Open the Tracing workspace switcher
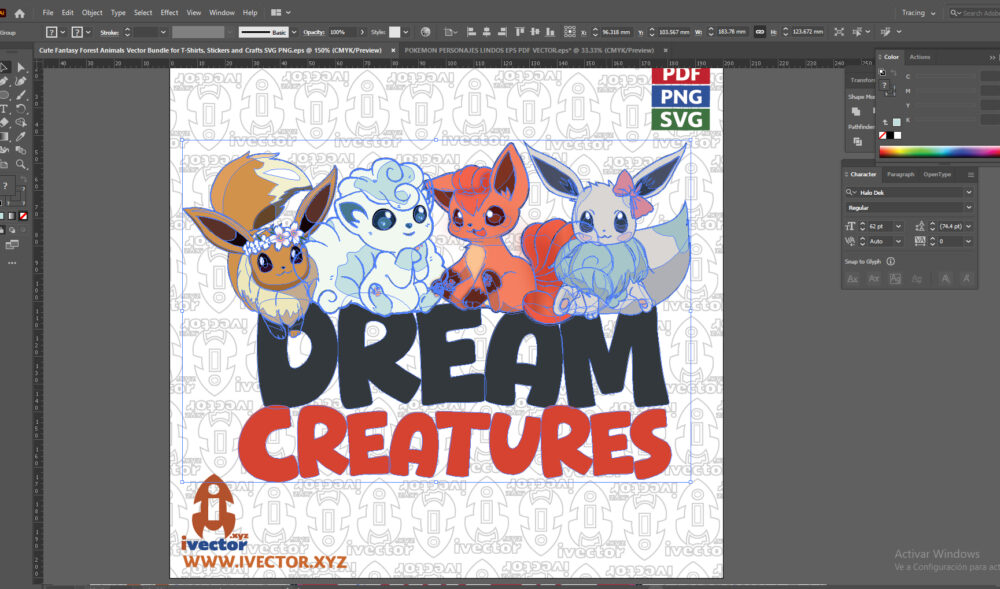This screenshot has width=1000, height=589. (x=918, y=13)
